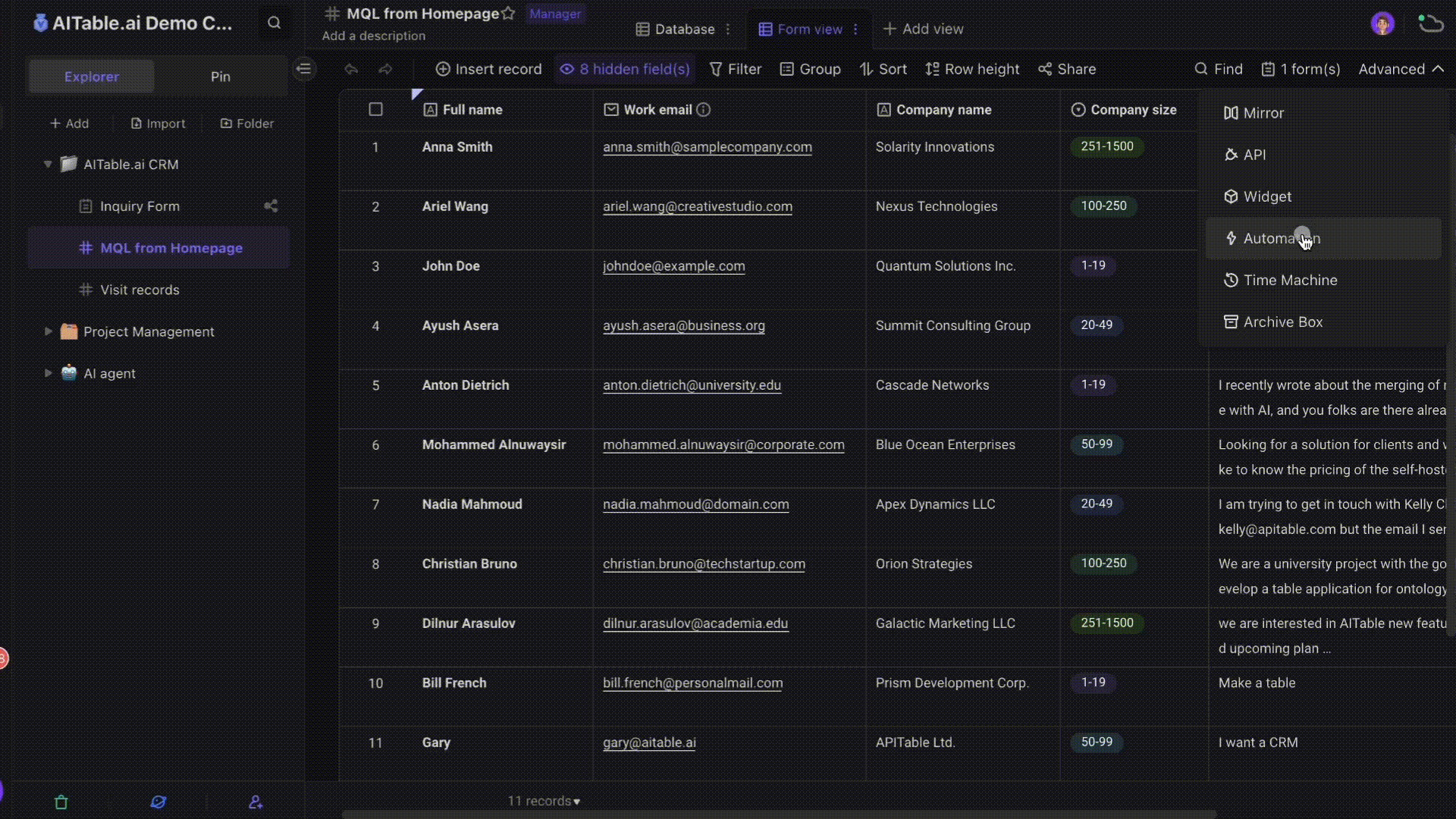Switch to the Pin tab
Screen dimensions: 1456x819
(221, 77)
